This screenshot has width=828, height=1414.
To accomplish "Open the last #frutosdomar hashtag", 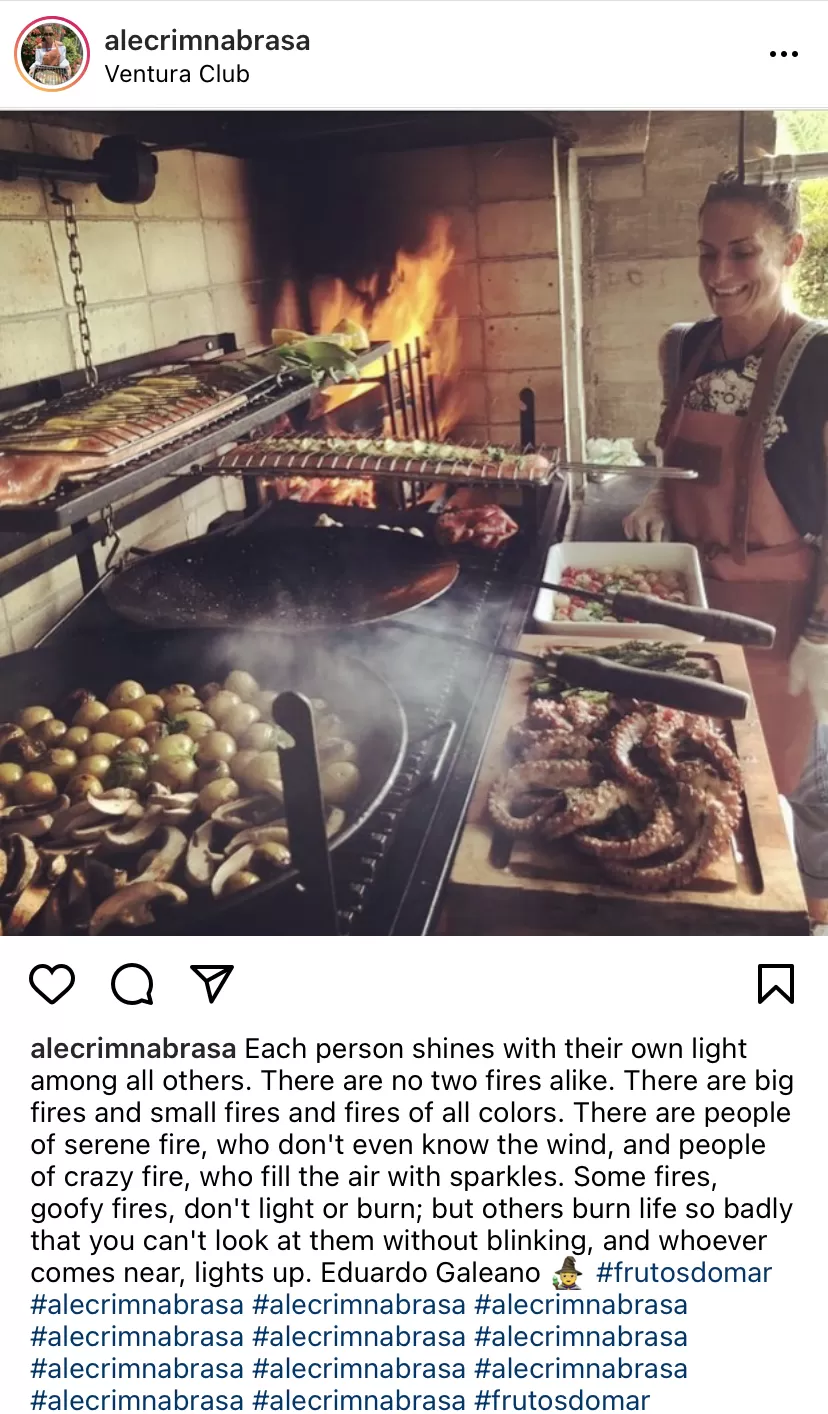I will pos(562,1401).
